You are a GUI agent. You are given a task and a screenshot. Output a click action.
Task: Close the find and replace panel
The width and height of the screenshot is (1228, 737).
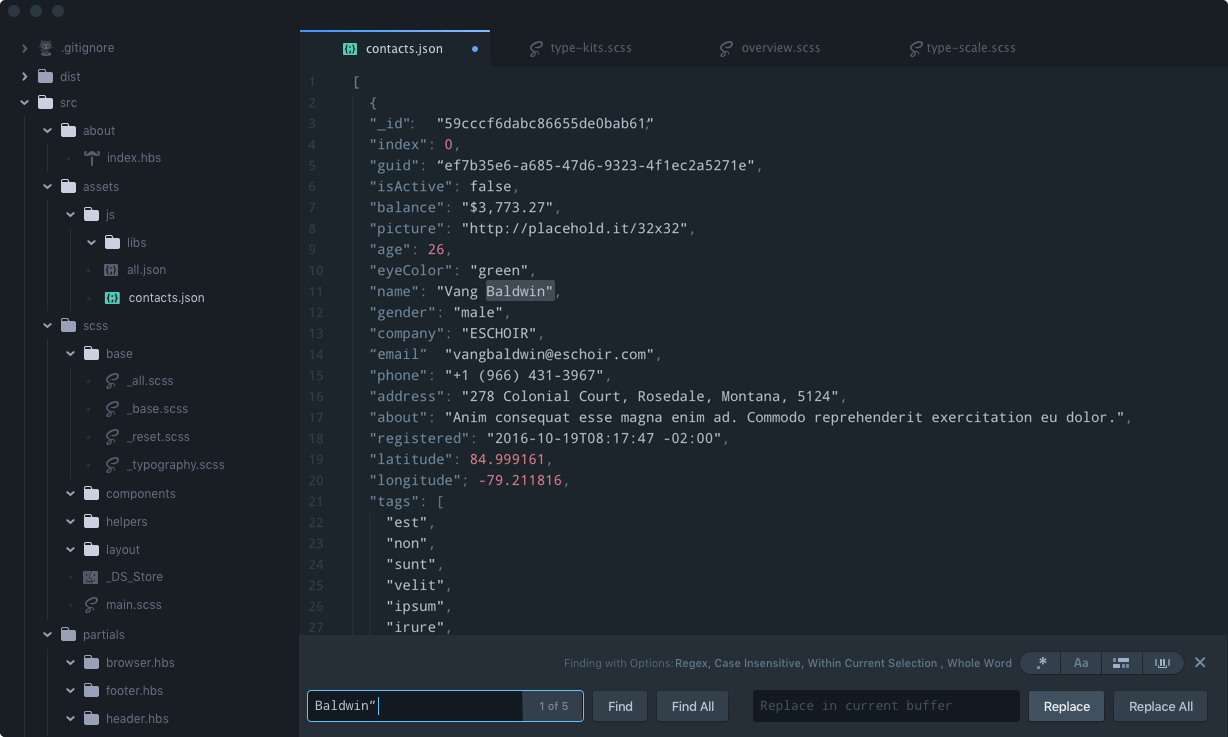(1200, 662)
